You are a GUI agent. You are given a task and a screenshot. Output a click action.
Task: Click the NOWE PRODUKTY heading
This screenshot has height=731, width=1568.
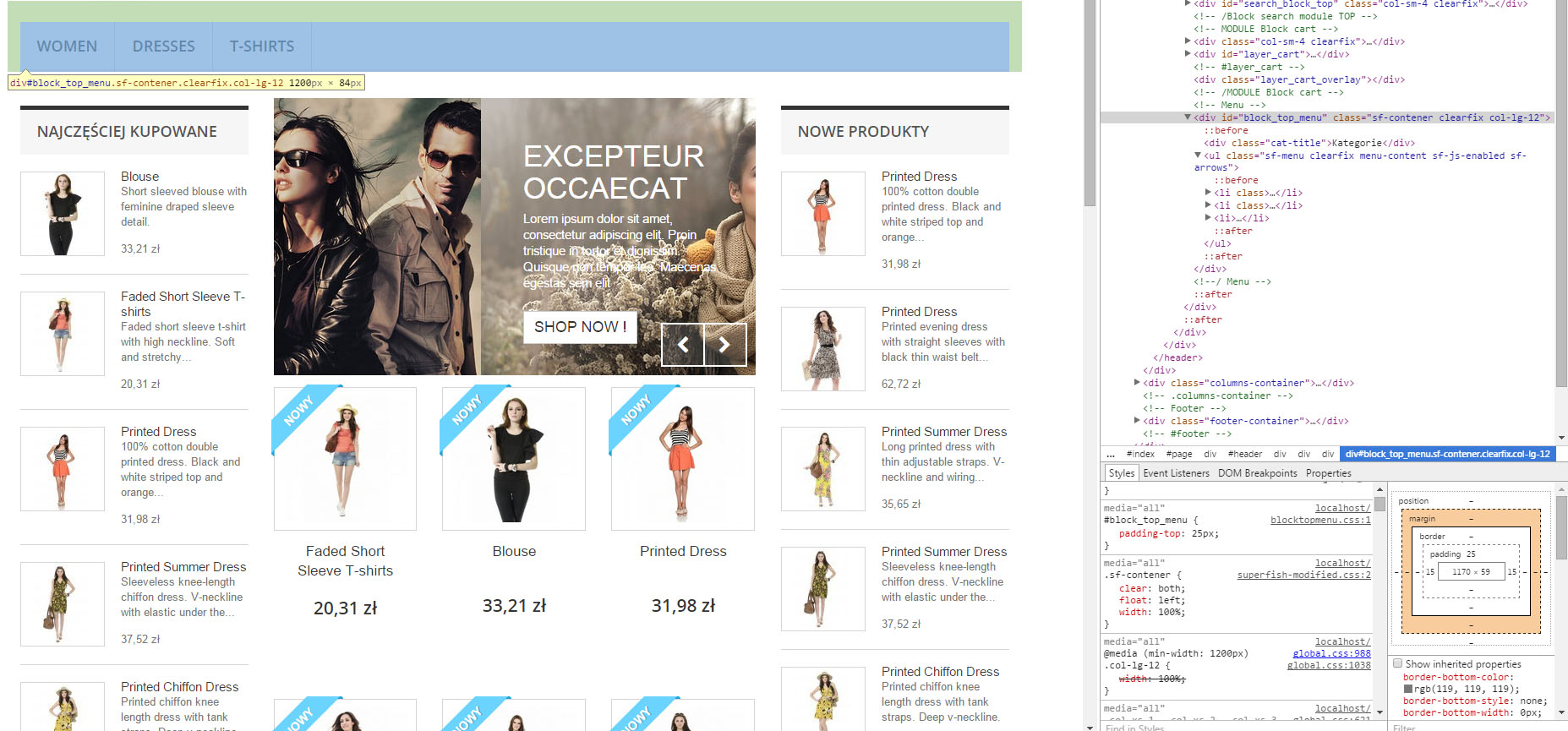tap(863, 132)
